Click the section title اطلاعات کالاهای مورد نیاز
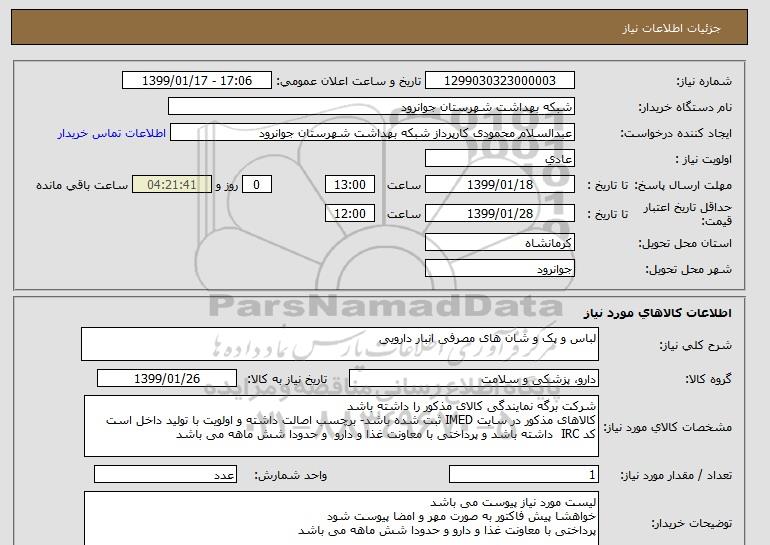The width and height of the screenshot is (770, 545). (657, 313)
